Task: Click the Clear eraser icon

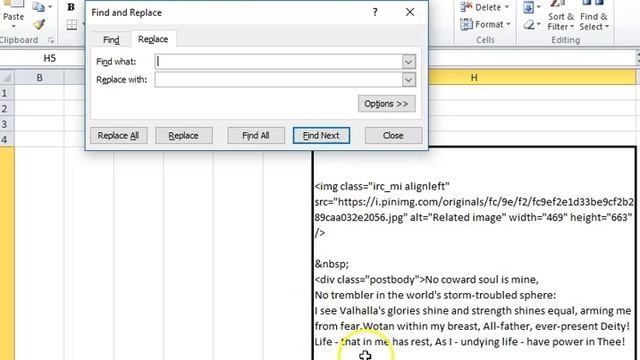Action: [x=529, y=25]
